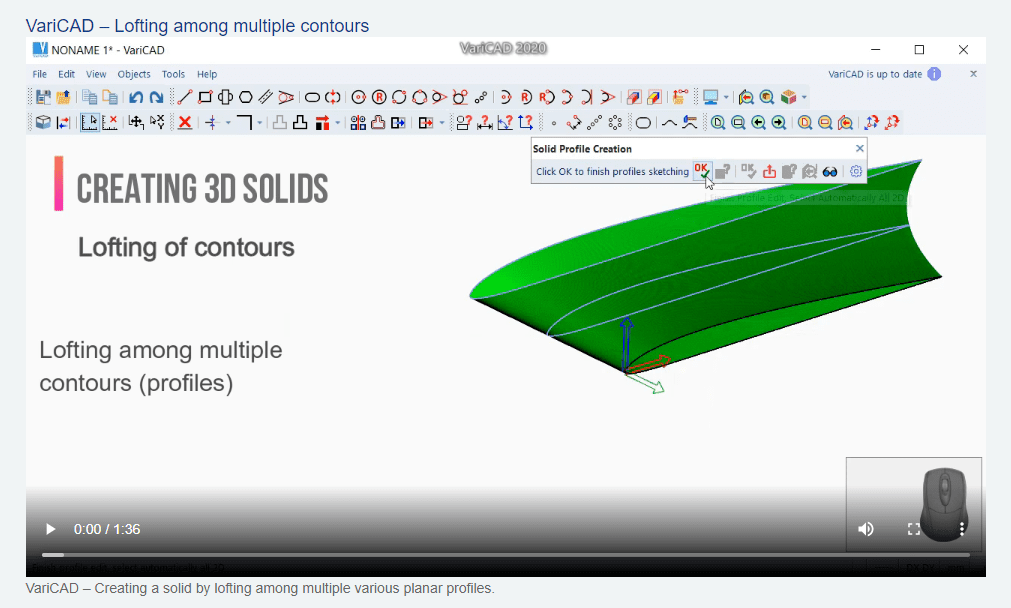Click the OK finish profiles icon
This screenshot has width=1011, height=608.
702,171
